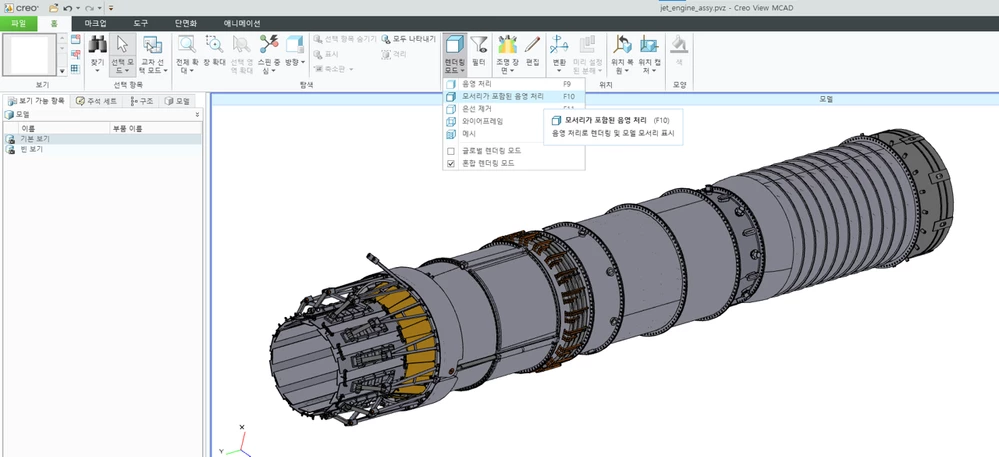
Task: Open the 주석 세트 panel tab
Action: (x=96, y=101)
